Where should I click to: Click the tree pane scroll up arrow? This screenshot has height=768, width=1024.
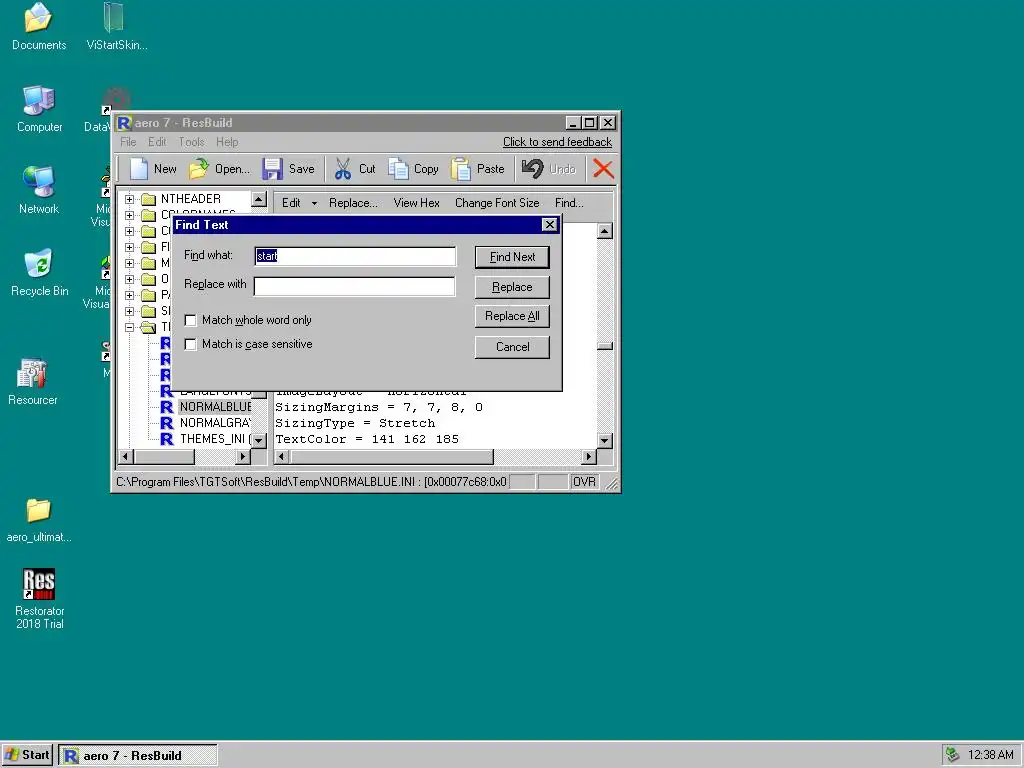coord(259,199)
